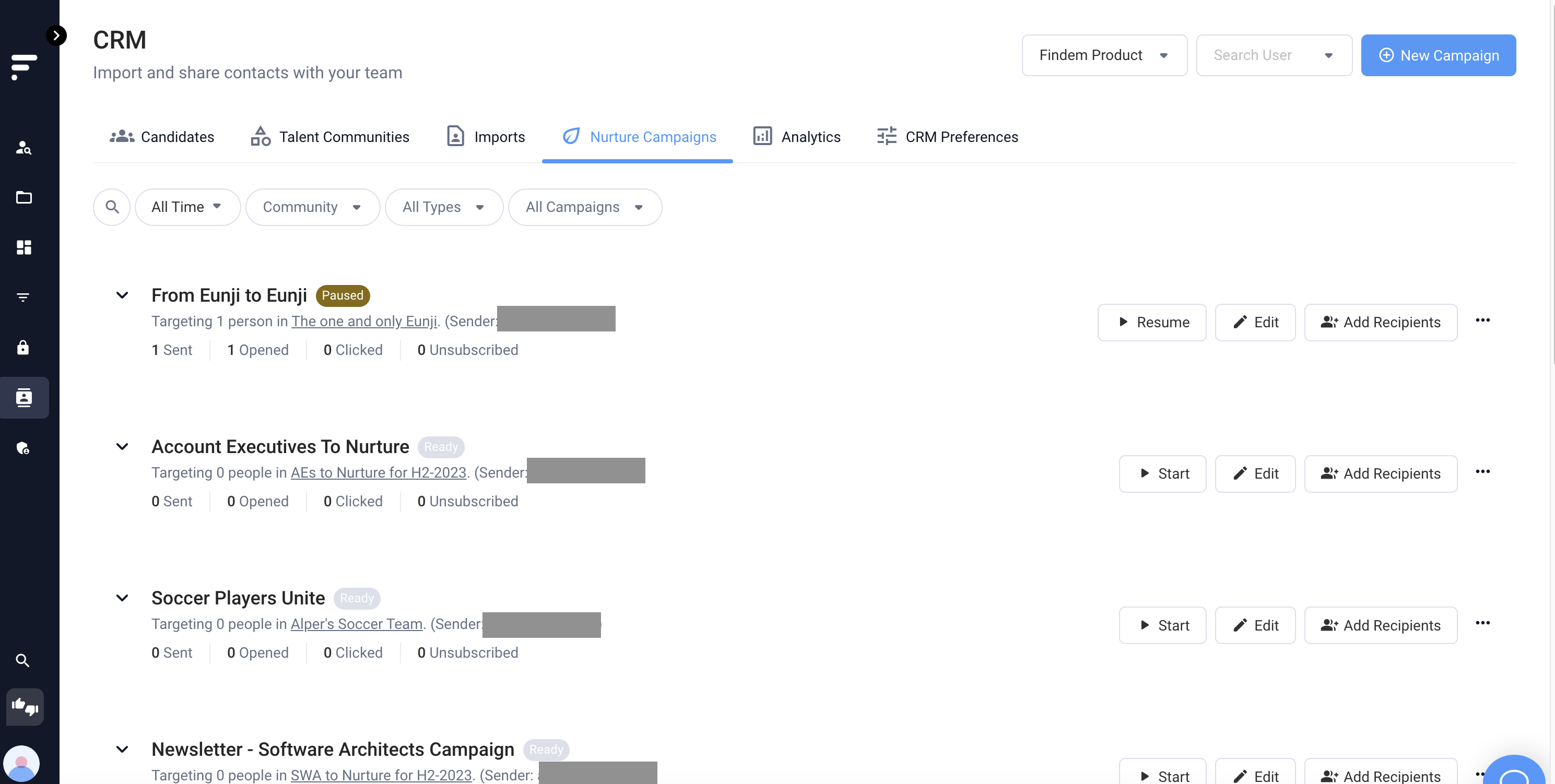The image size is (1555, 784).
Task: Collapse the Newsletter Software Architects campaign
Action: coord(122,750)
